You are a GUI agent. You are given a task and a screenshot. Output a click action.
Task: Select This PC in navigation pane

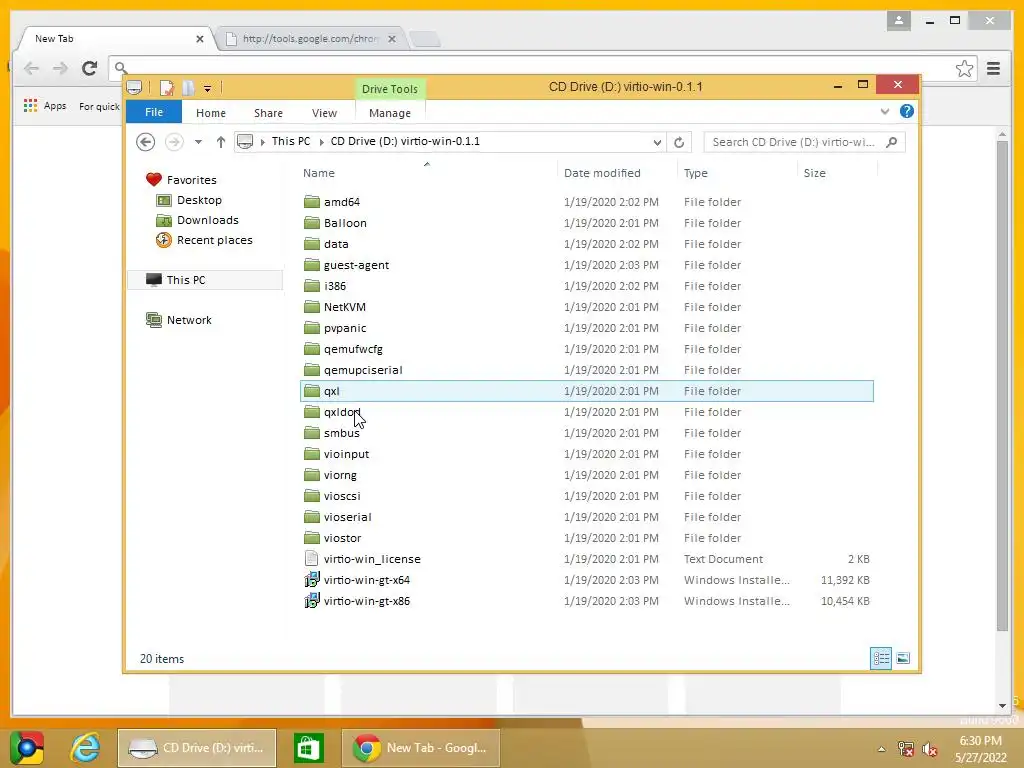206,280
